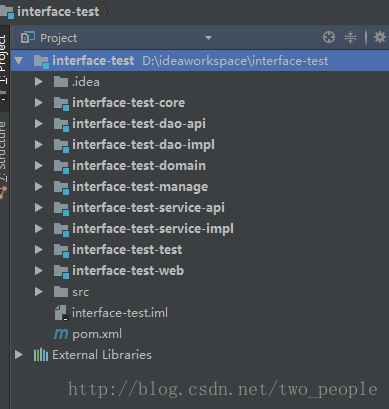Click the Project view icon in panel header
389x409 pixels.
(x=28, y=37)
